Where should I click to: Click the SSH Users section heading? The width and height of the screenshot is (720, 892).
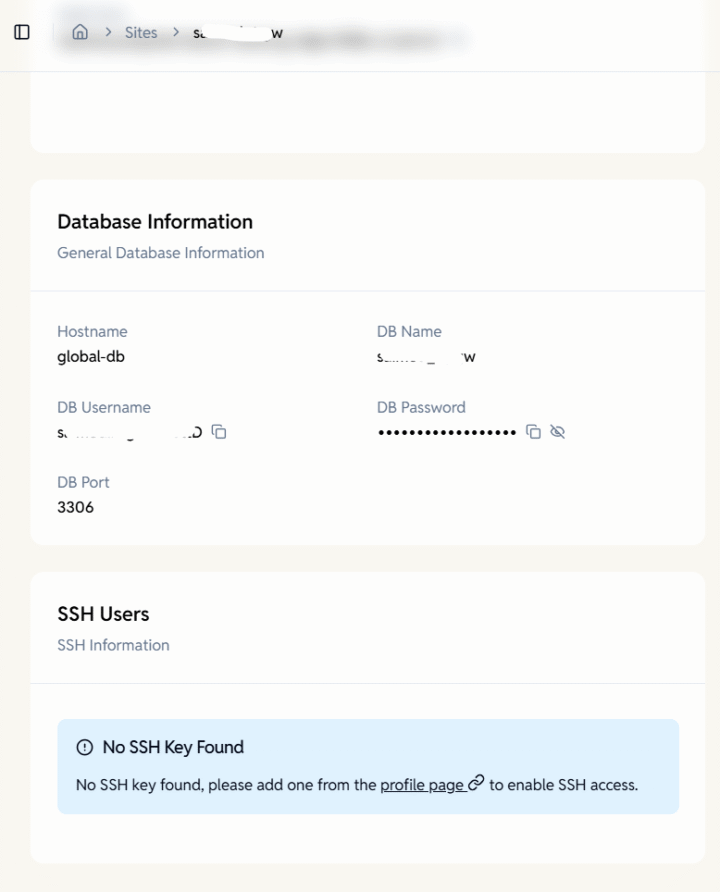coord(103,614)
